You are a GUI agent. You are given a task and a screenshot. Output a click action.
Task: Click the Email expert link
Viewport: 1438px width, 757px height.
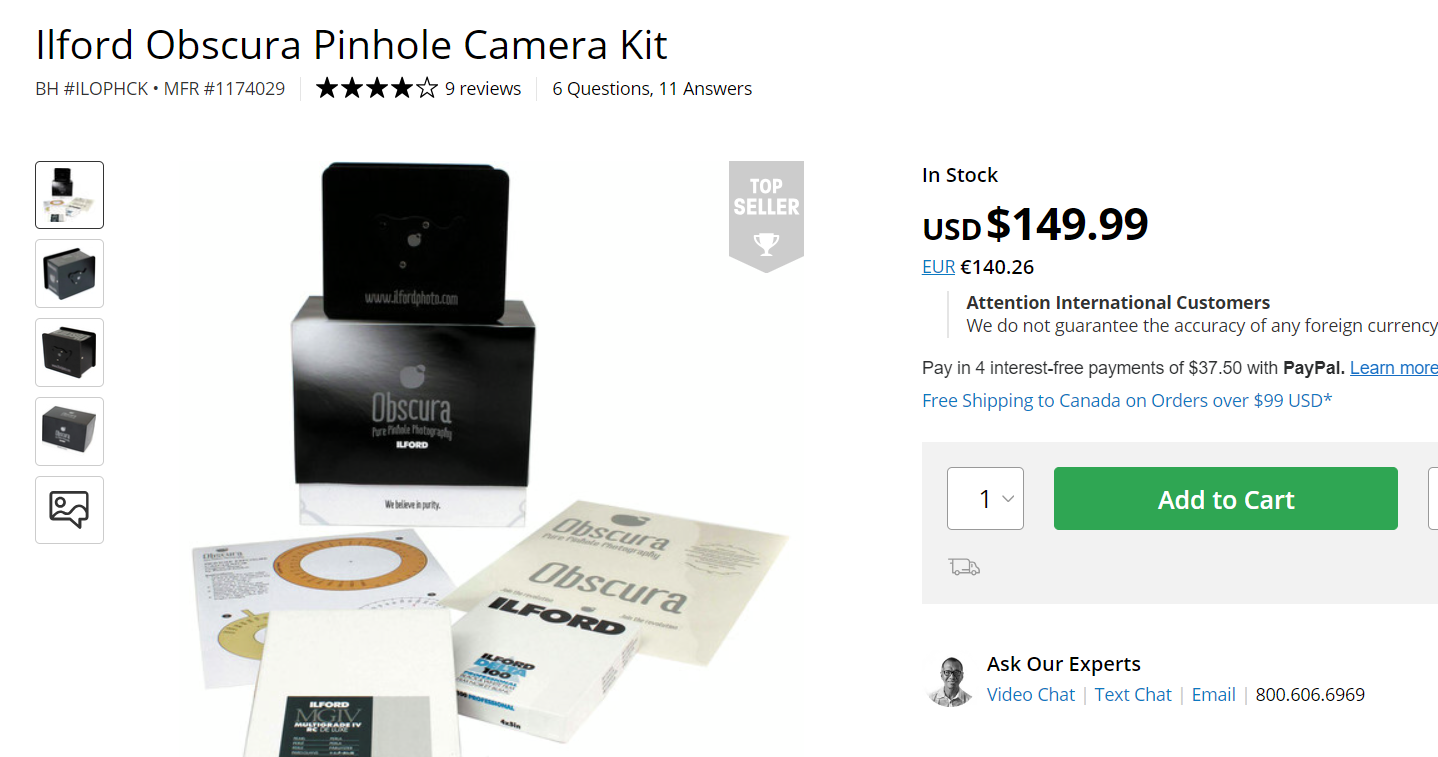(1213, 695)
